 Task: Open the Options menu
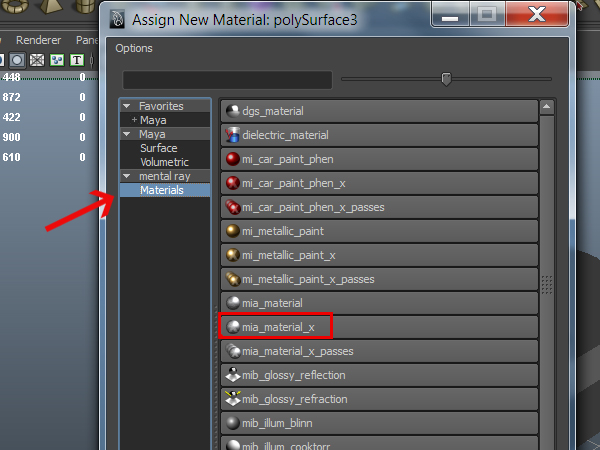point(134,48)
